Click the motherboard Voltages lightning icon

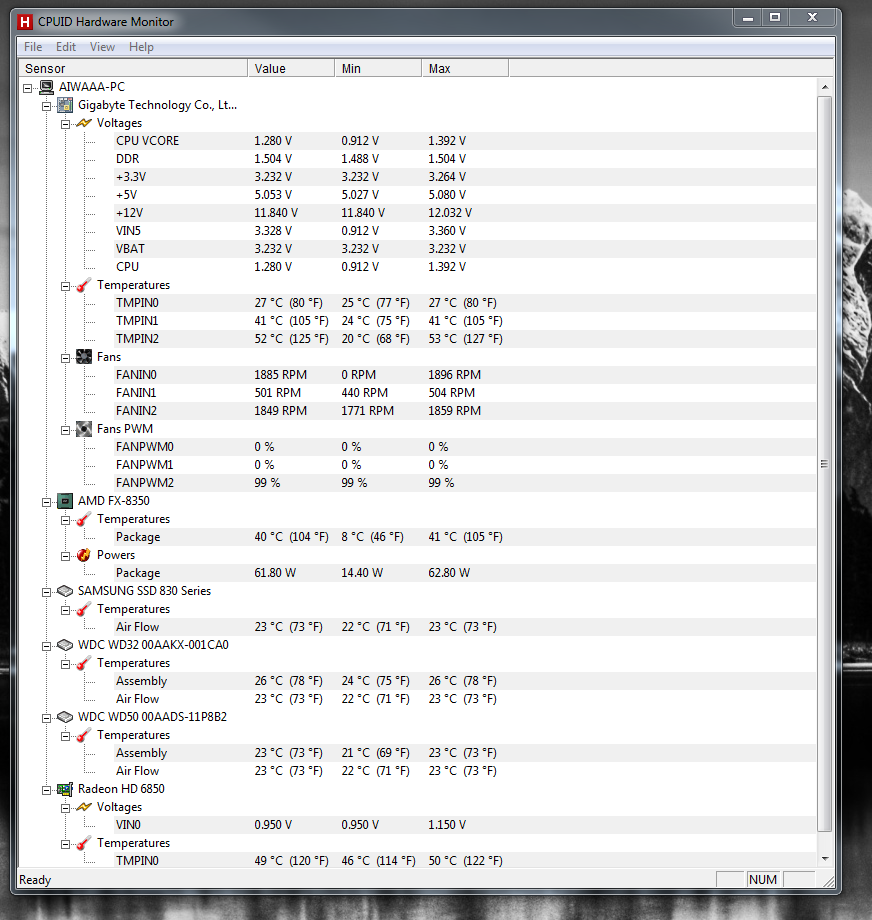[x=84, y=123]
